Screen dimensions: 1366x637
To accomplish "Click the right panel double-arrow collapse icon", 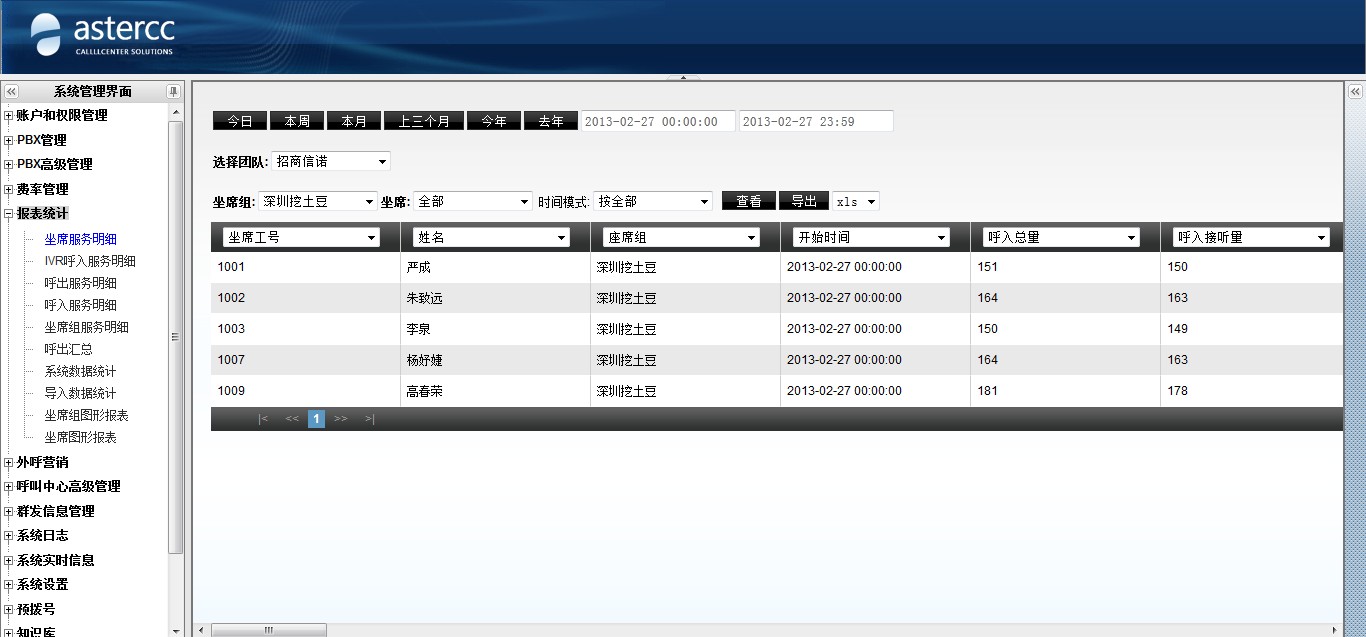I will 1355,92.
